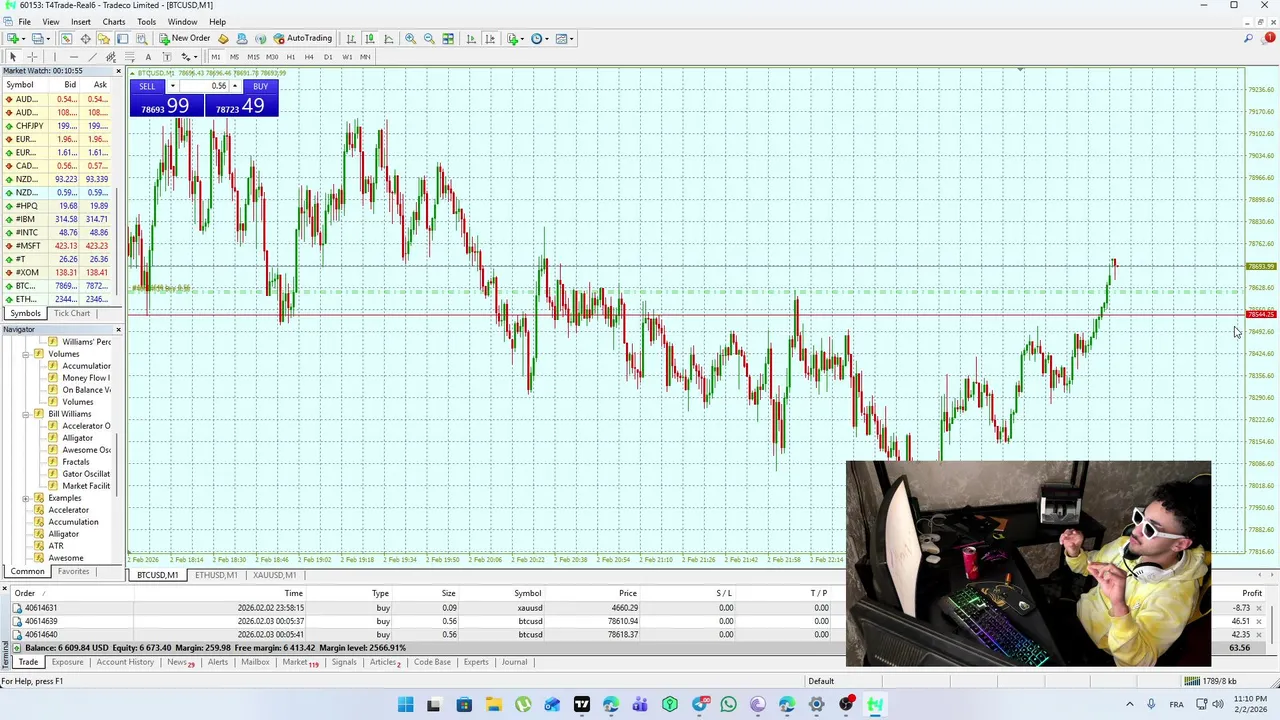Open the arrows objects dropdown
This screenshot has width=1280, height=720.
point(189,57)
